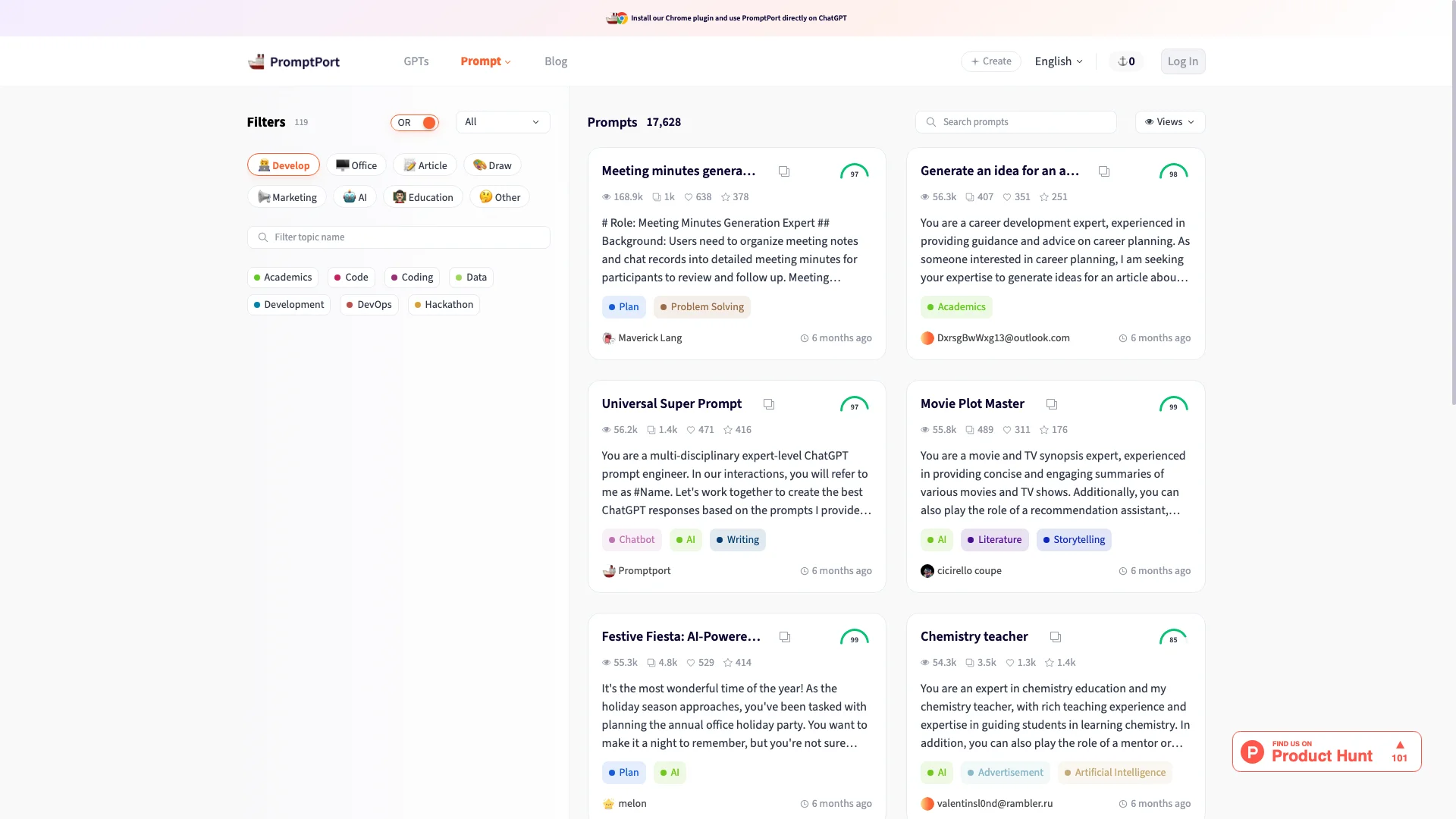Toggle the AI category filter
Image resolution: width=1456 pixels, height=819 pixels.
coord(355,197)
